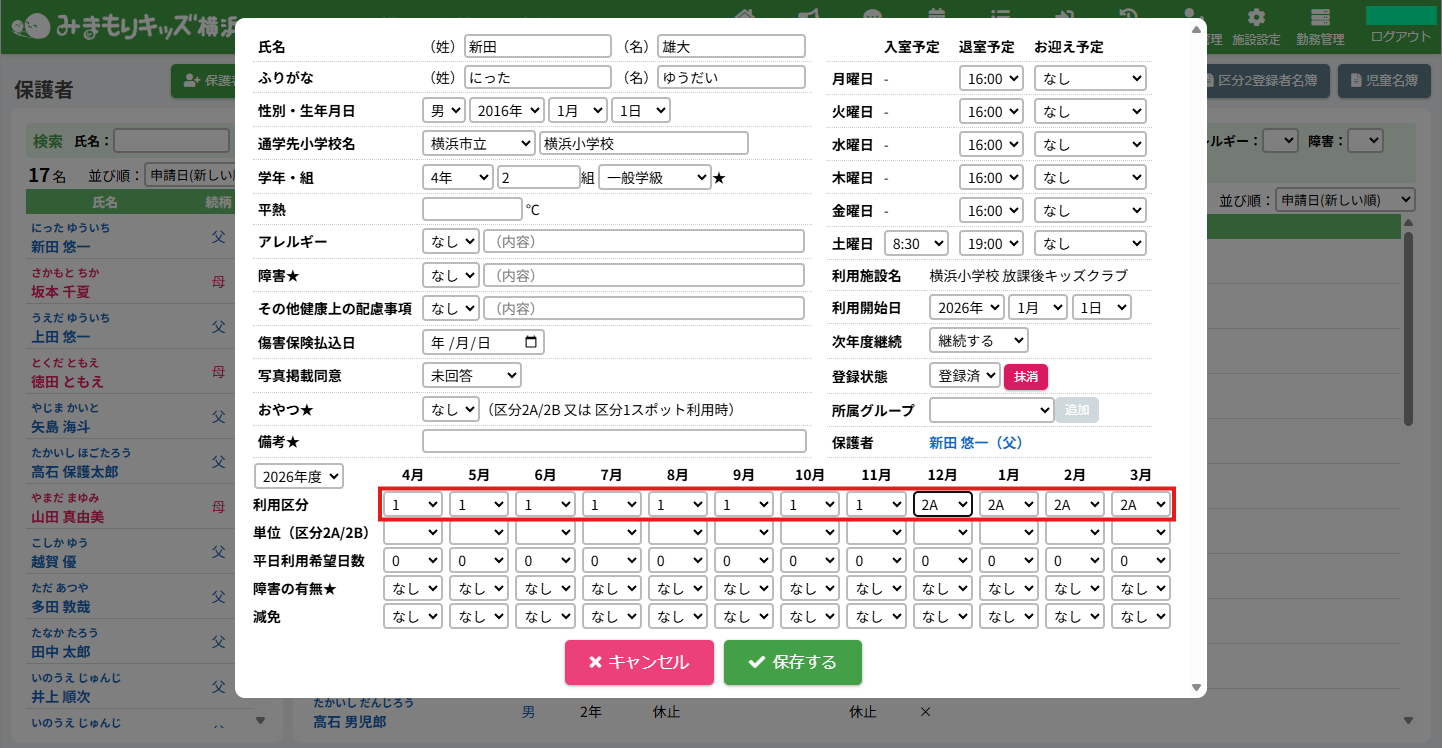Change the 2026年度 year selector
The width and height of the screenshot is (1442, 748).
click(x=298, y=476)
